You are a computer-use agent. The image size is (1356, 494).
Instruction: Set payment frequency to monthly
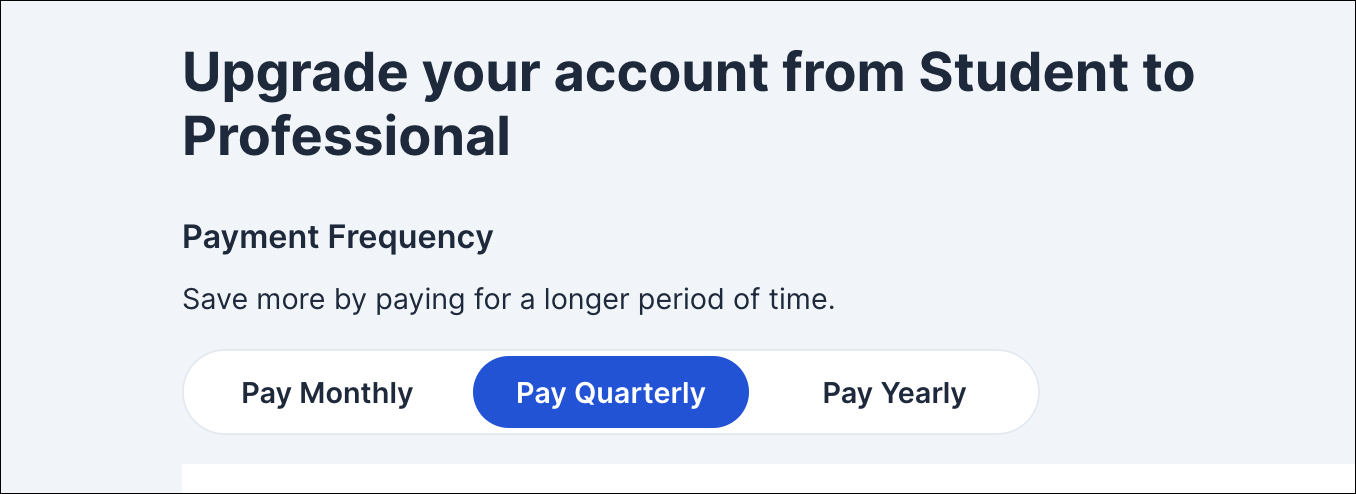pyautogui.click(x=327, y=393)
